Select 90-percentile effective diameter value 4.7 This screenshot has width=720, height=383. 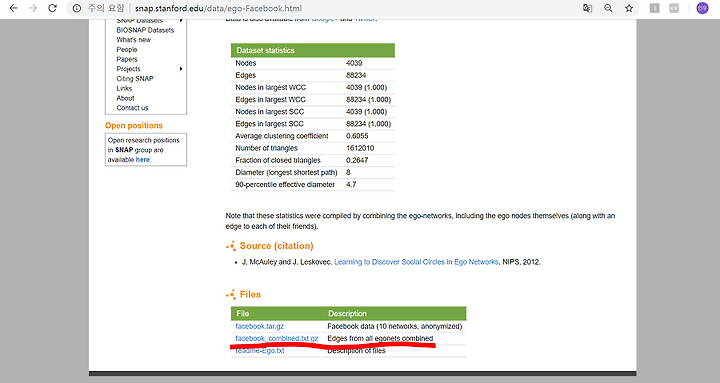[351, 184]
